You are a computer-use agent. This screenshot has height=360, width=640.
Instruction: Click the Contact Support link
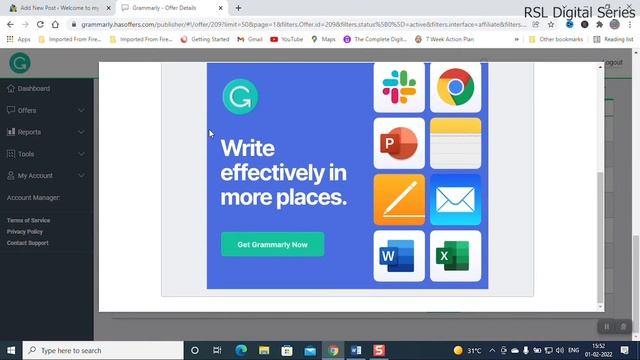coord(27,243)
